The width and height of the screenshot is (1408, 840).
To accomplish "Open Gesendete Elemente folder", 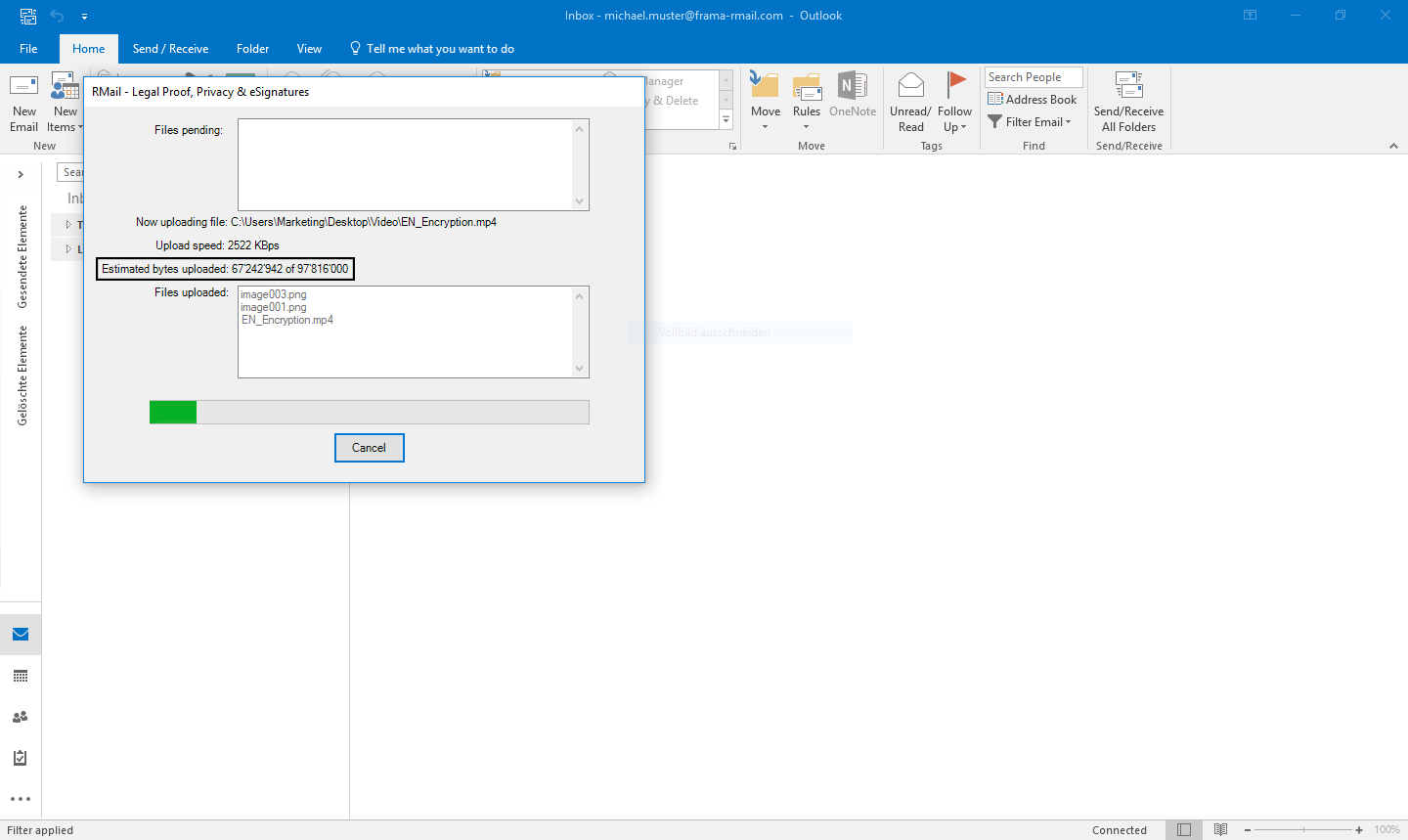I will [22, 256].
